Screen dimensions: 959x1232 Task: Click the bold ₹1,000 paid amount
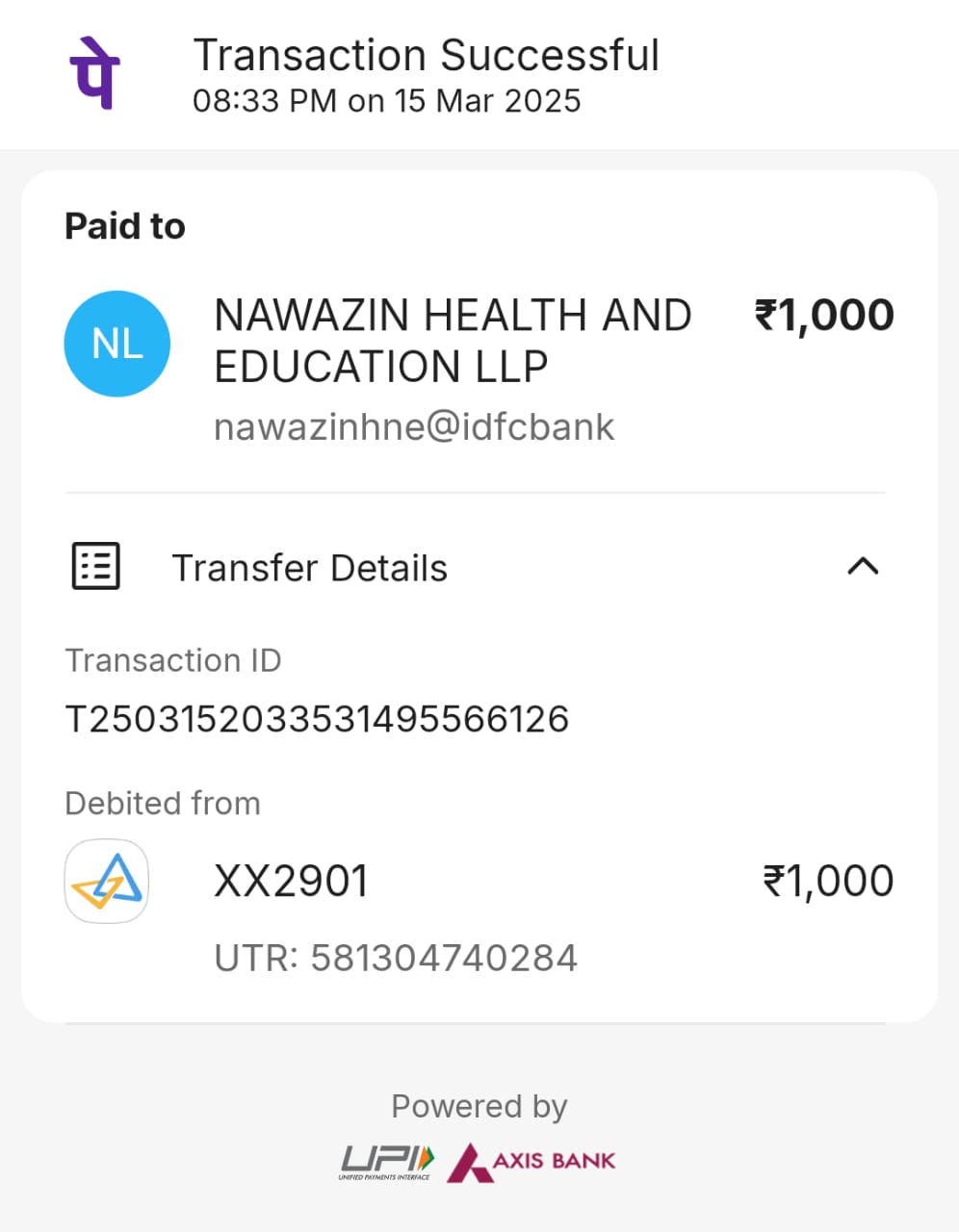coord(824,316)
